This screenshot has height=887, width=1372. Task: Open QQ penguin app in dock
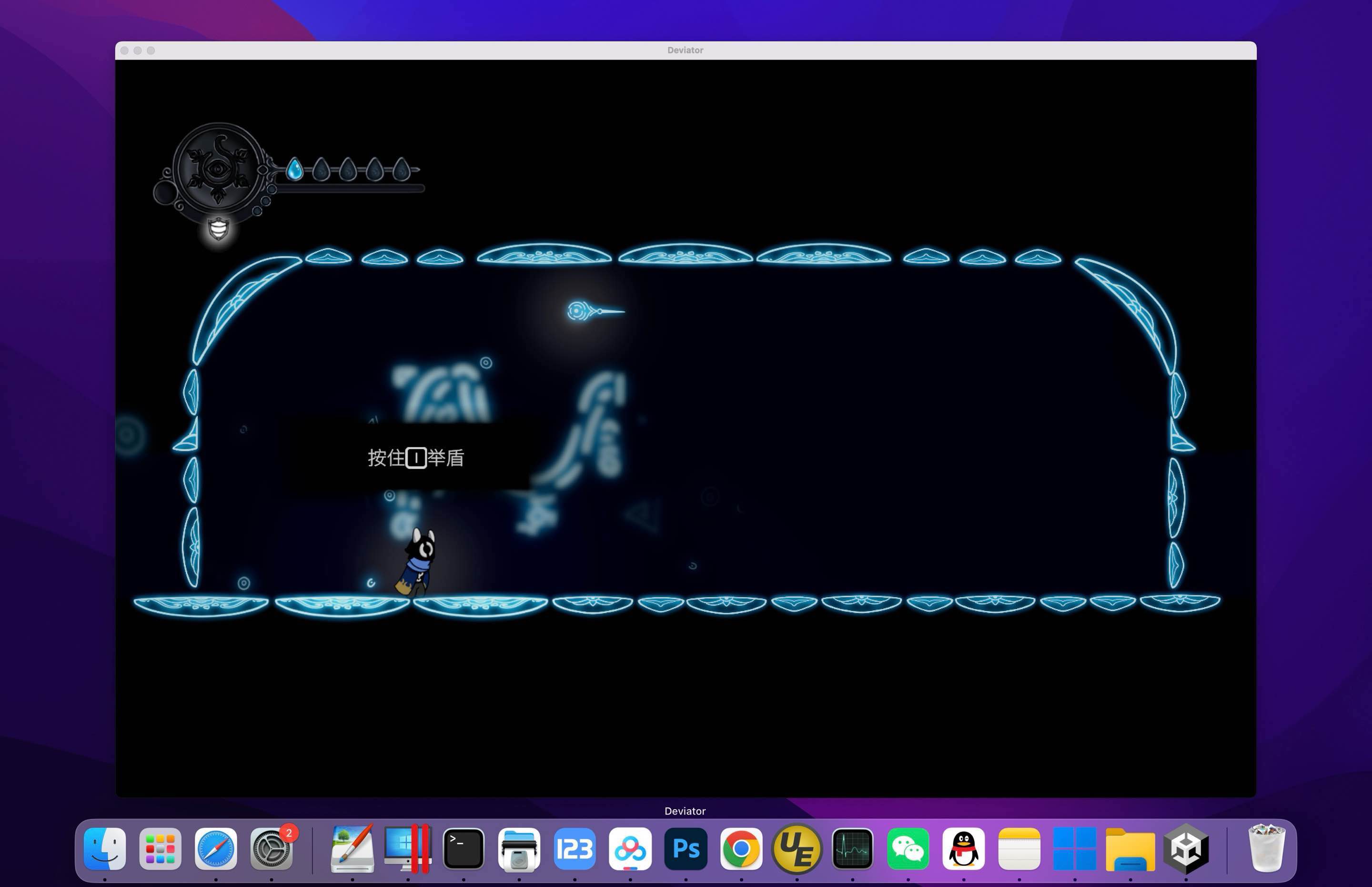click(x=963, y=848)
